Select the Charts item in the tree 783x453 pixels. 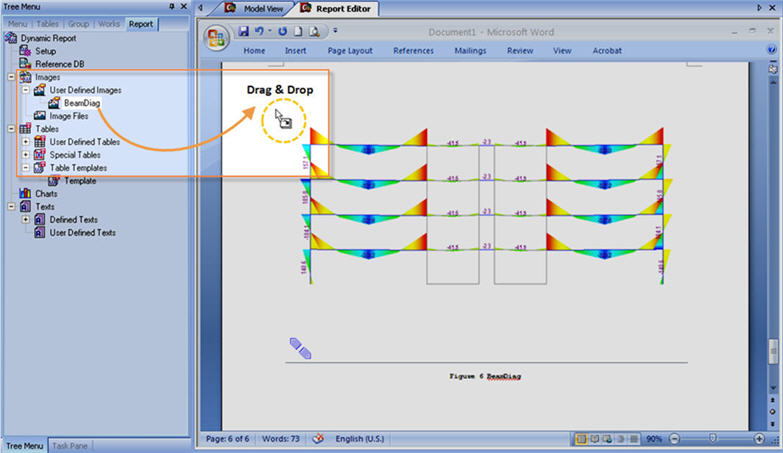45,193
